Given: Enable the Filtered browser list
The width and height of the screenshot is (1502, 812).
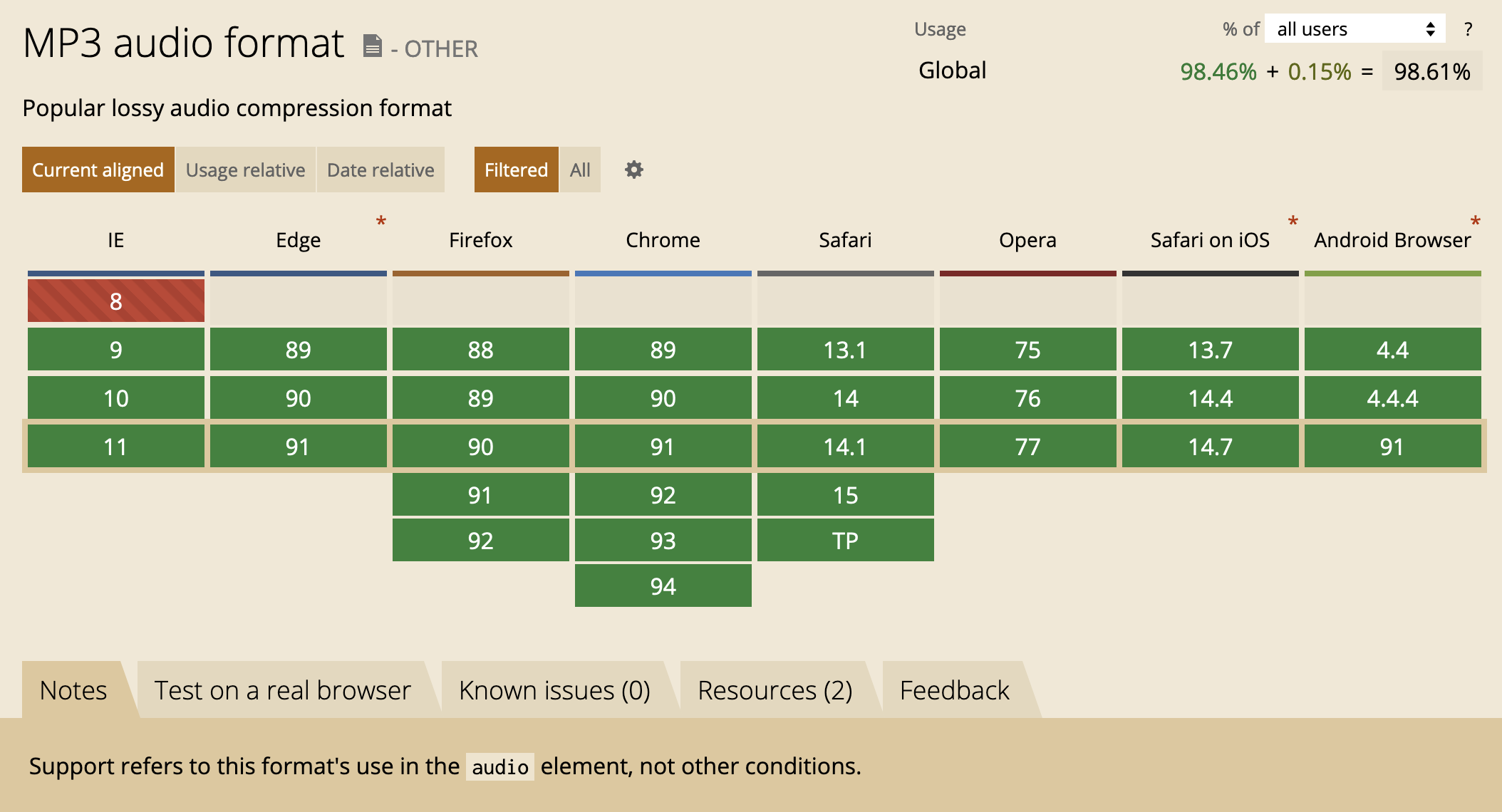Looking at the screenshot, I should [x=516, y=170].
